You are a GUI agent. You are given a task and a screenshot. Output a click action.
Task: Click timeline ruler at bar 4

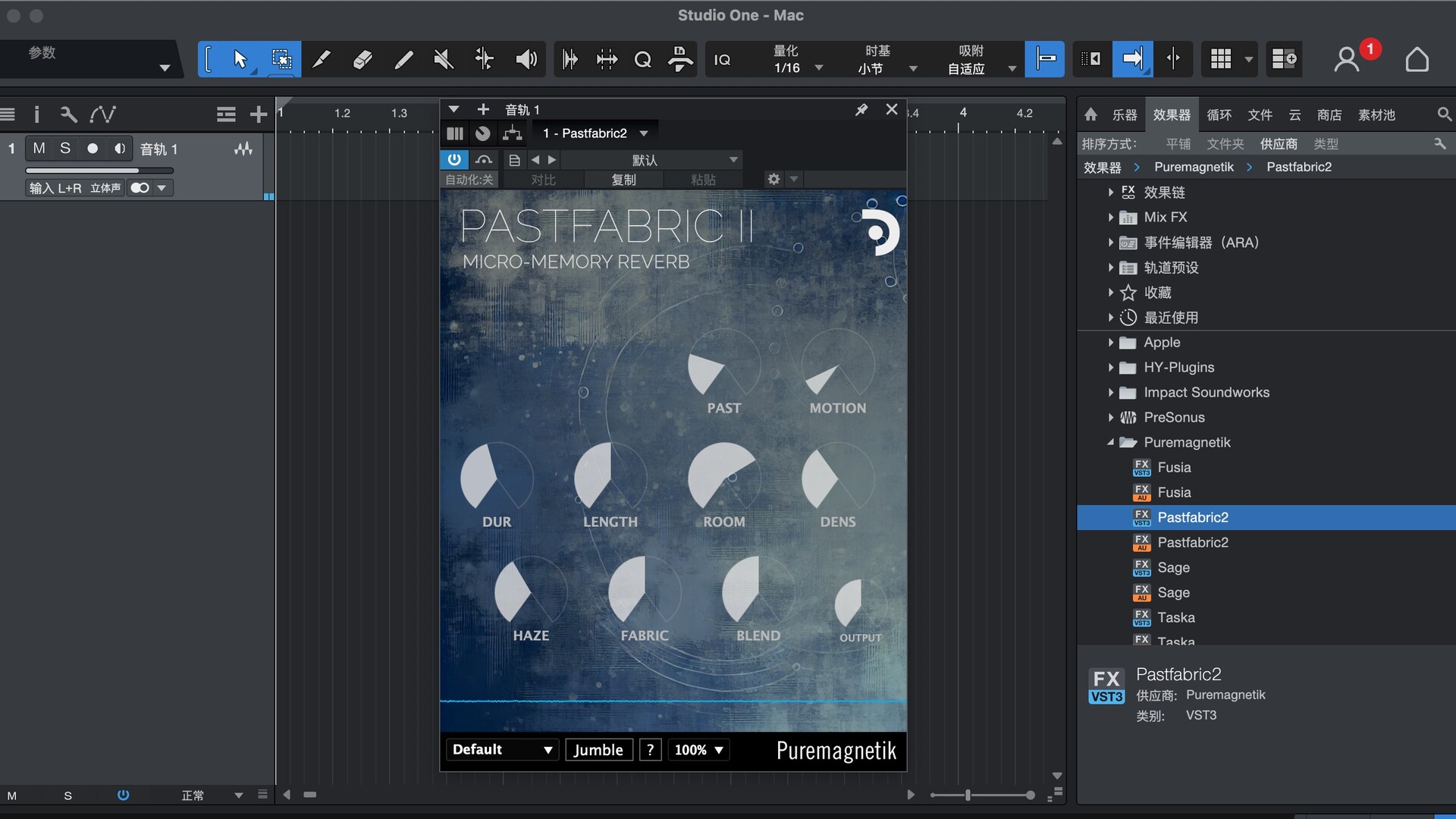(x=962, y=114)
